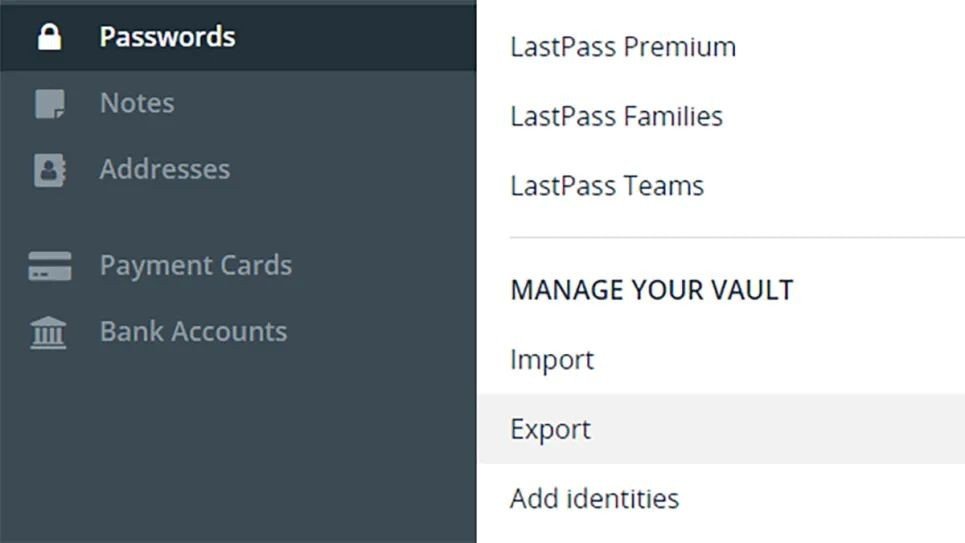The image size is (965, 543).
Task: Open Payment Cards from the sidebar
Action: coord(196,265)
